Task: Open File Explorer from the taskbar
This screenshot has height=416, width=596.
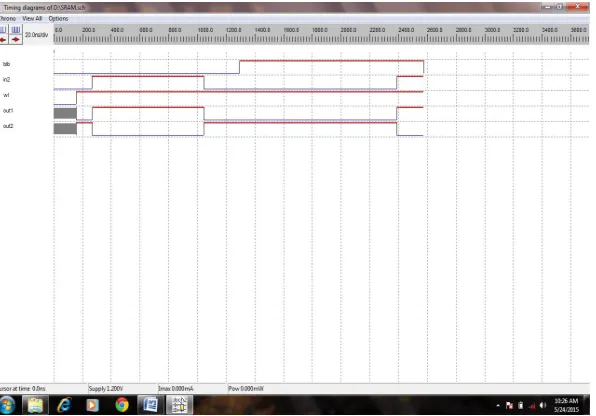Action: (x=35, y=405)
